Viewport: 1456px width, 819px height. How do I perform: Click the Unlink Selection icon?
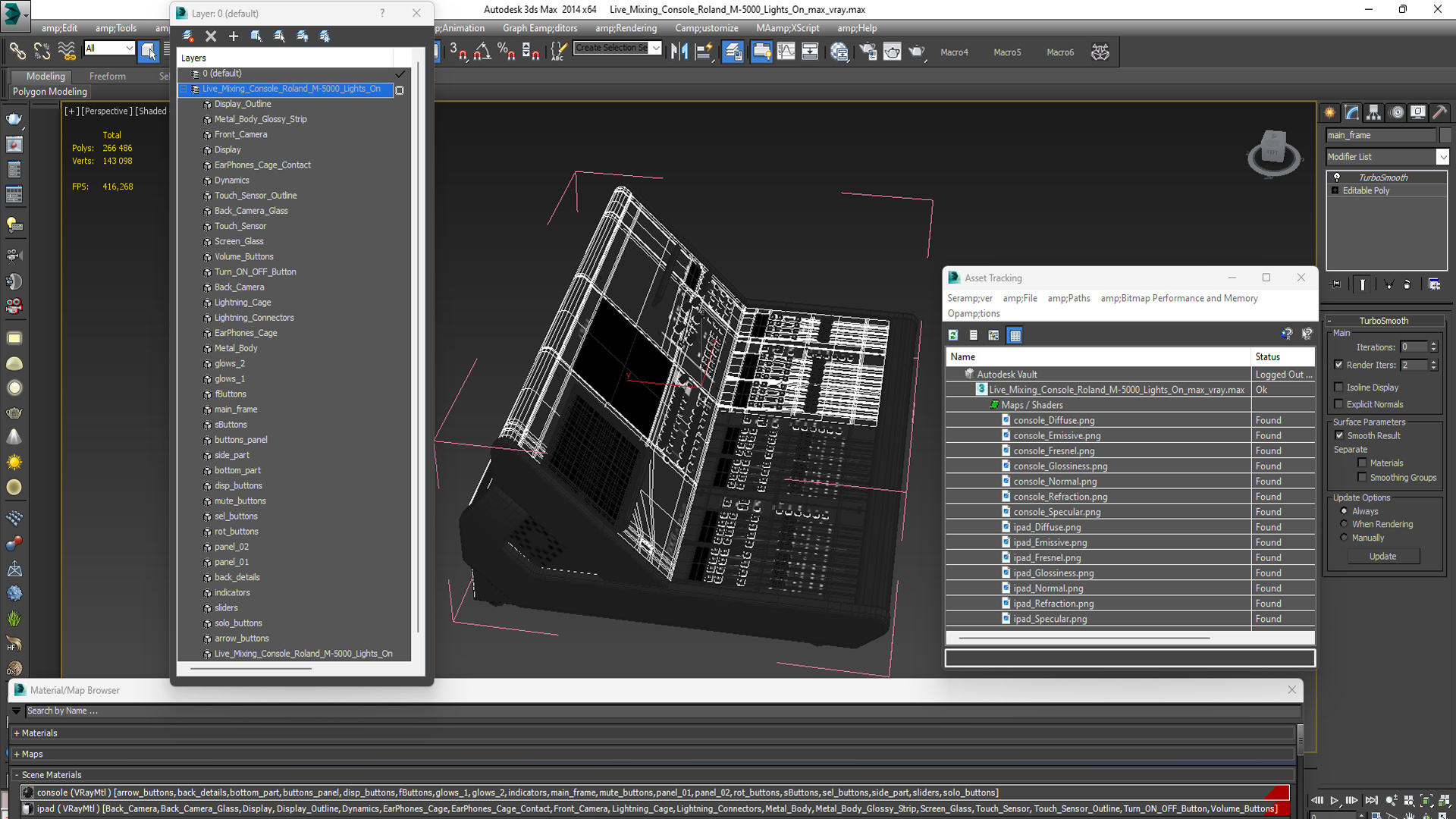coord(42,52)
